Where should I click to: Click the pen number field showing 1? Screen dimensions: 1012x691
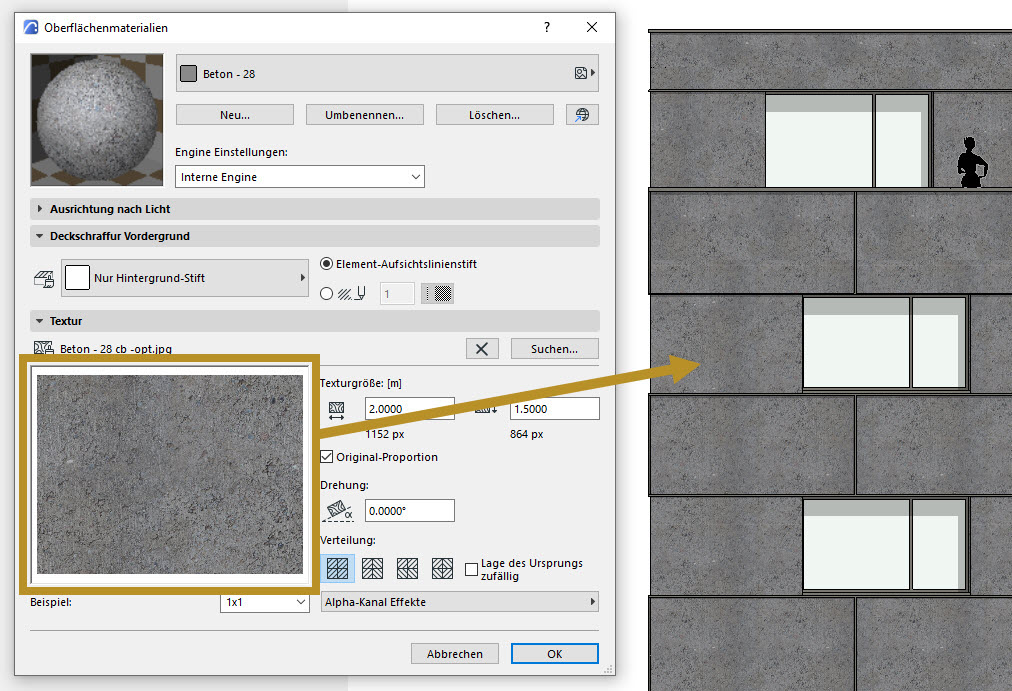pos(397,294)
